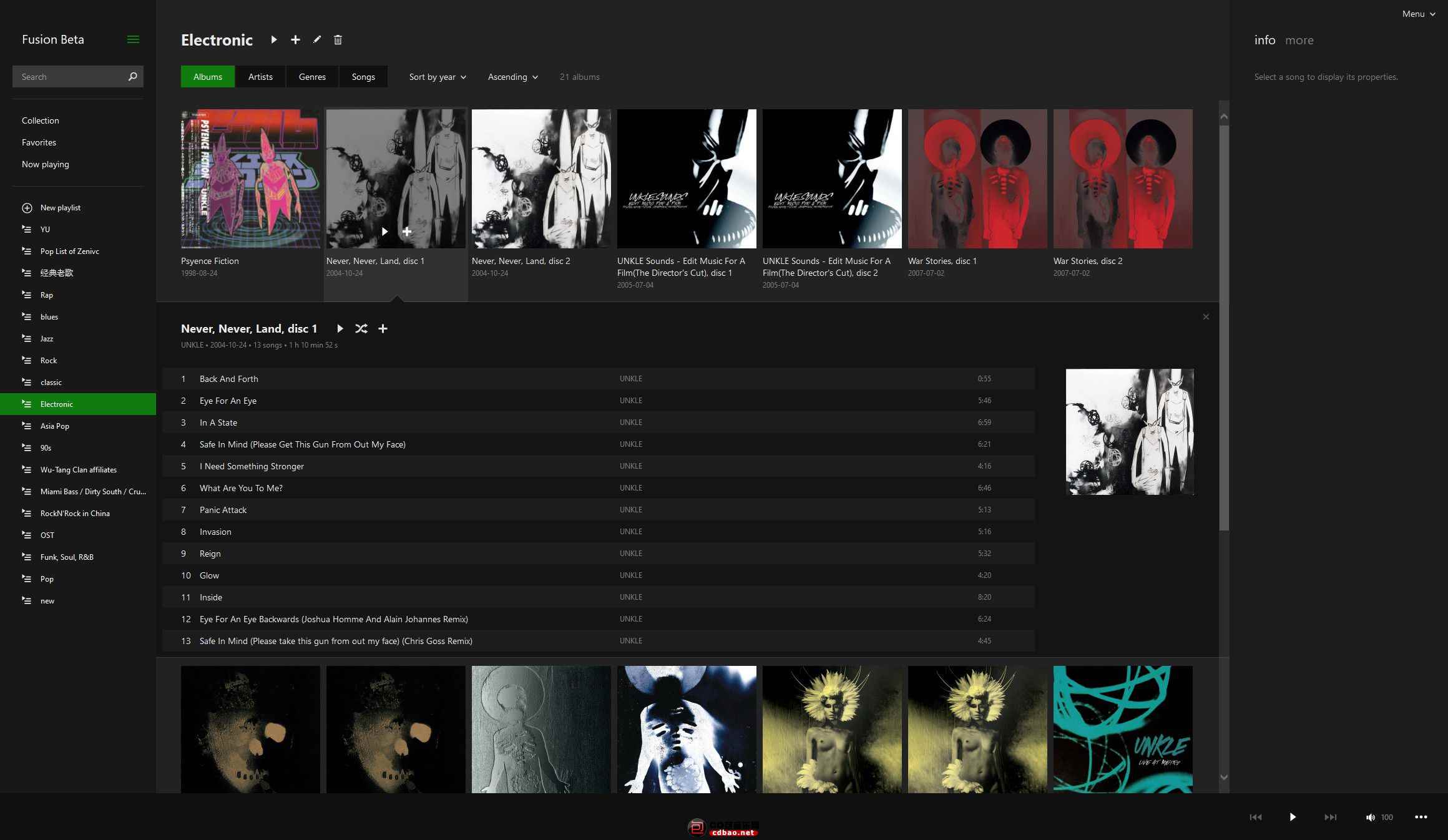
Task: Open the three-dot more options
Action: [1421, 817]
